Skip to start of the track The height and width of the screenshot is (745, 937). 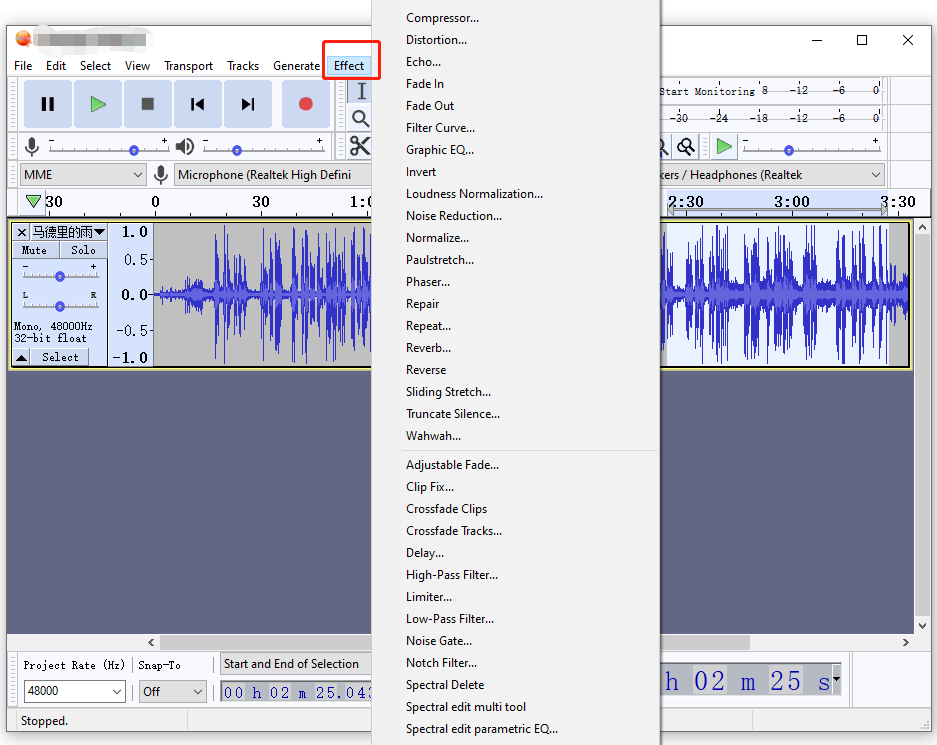tap(197, 105)
